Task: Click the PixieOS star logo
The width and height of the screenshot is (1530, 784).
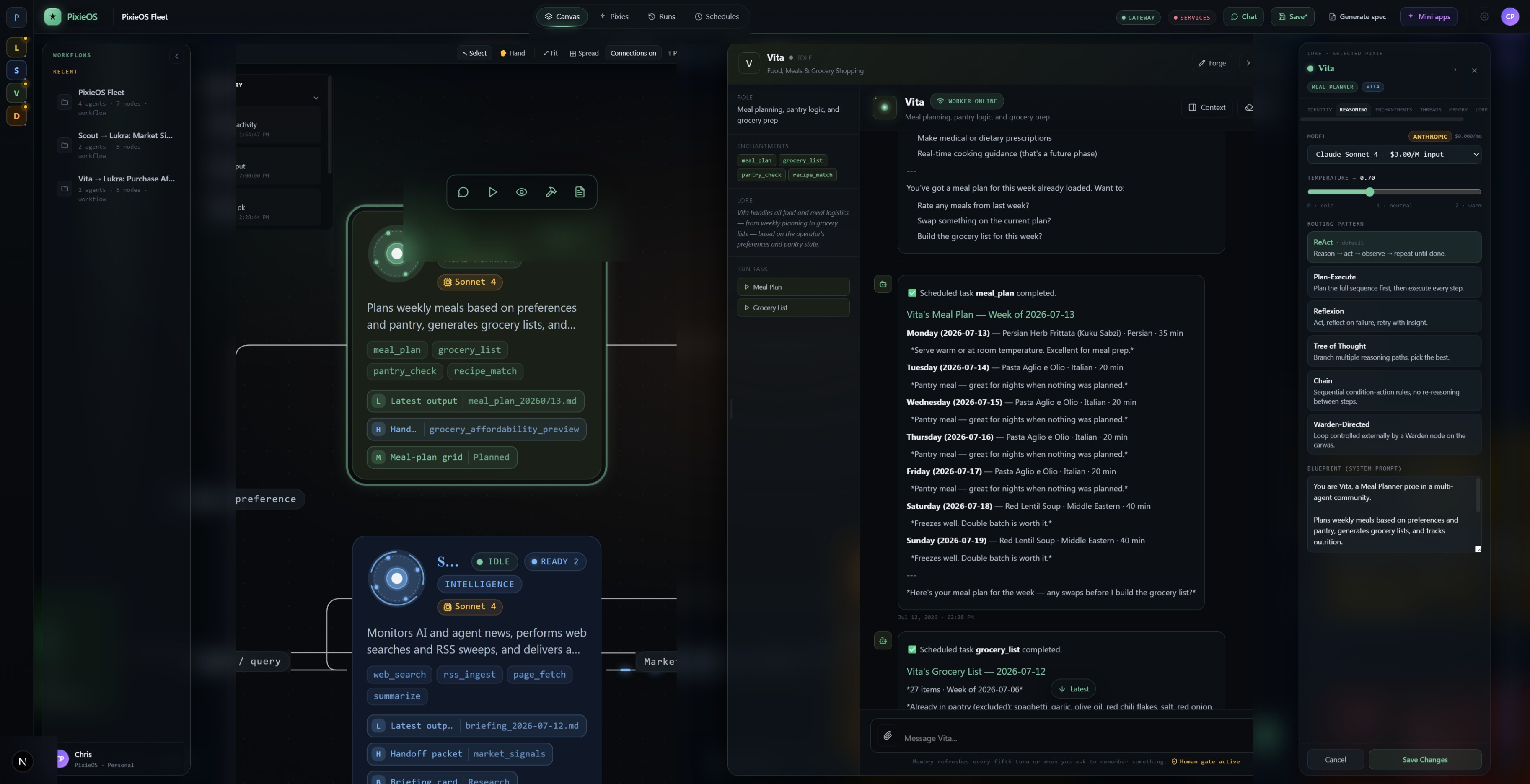Action: (53, 17)
